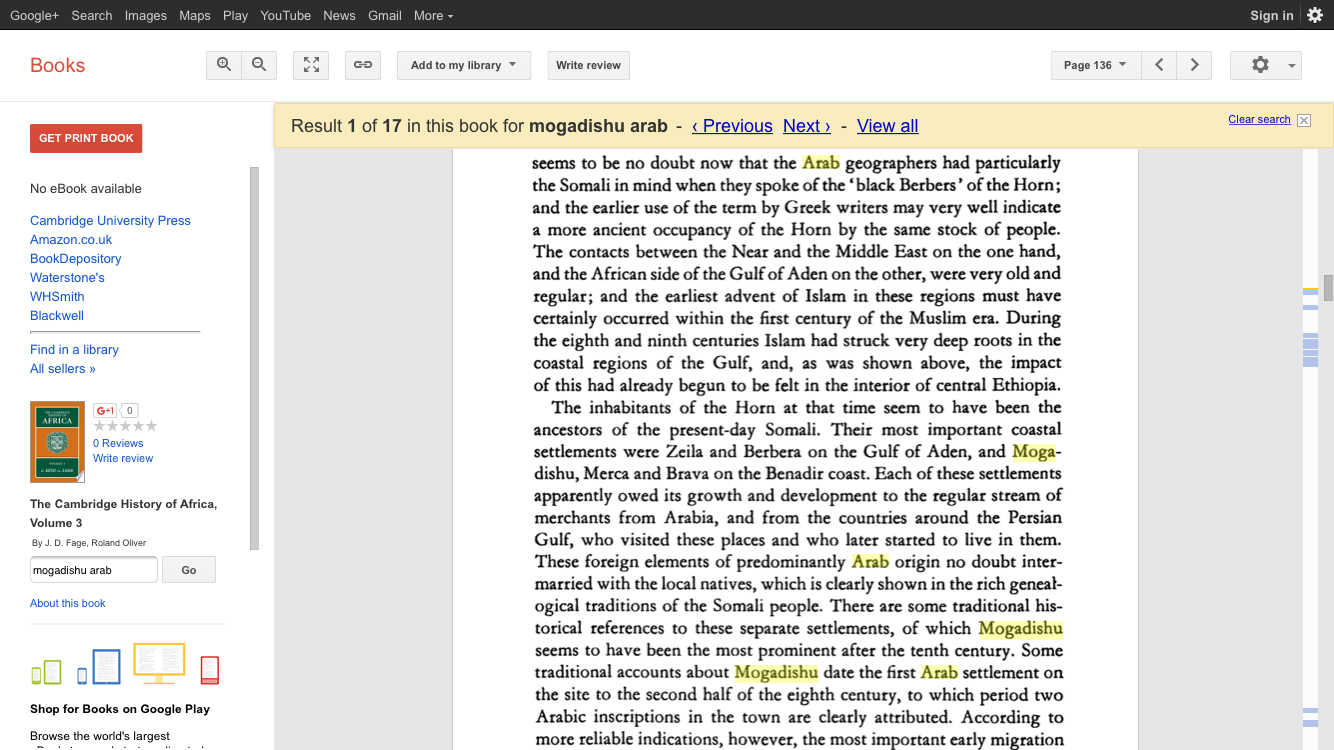Image resolution: width=1334 pixels, height=750 pixels.
Task: Open Cambridge University Press seller link
Action: click(x=110, y=220)
